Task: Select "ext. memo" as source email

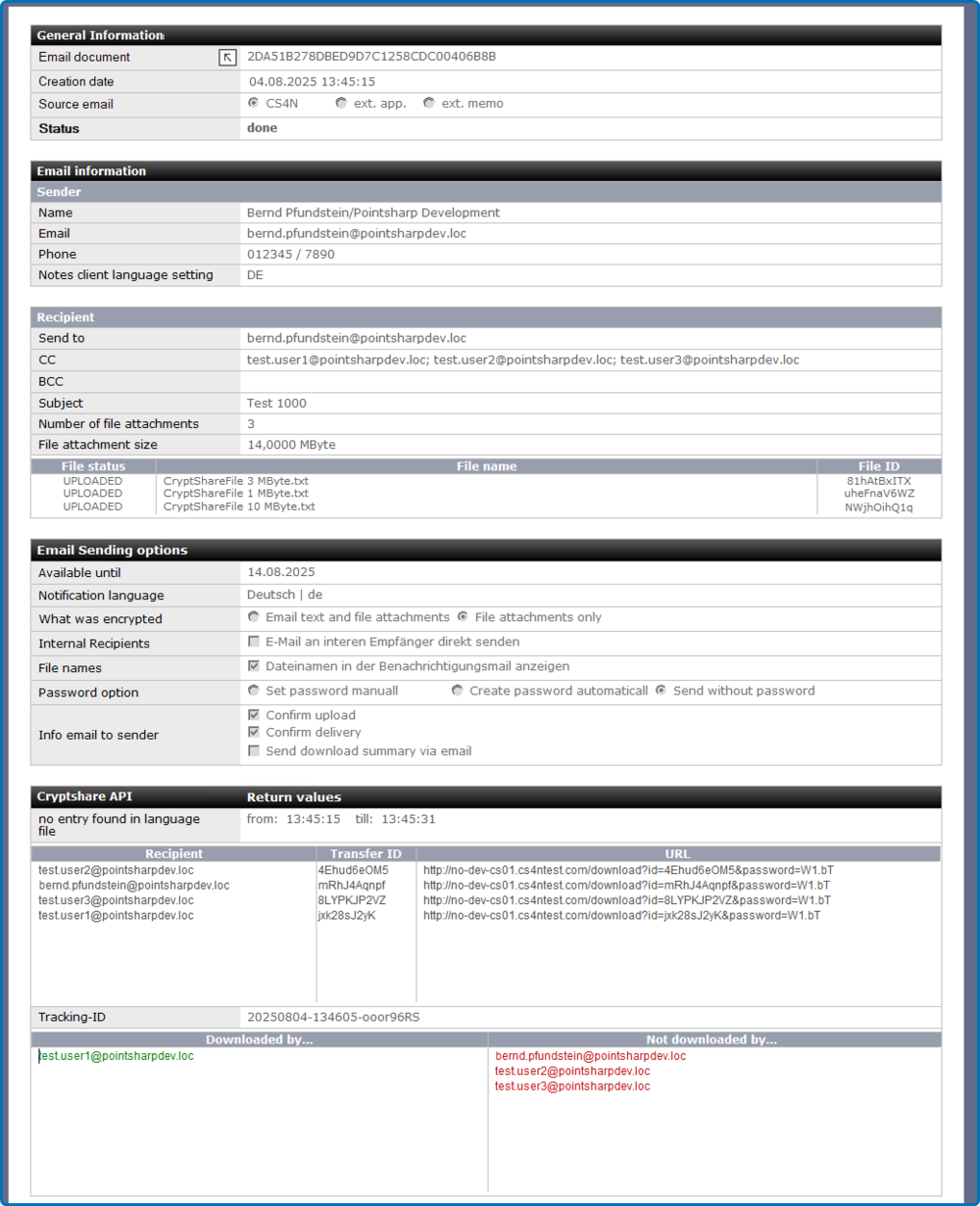Action: (x=428, y=102)
